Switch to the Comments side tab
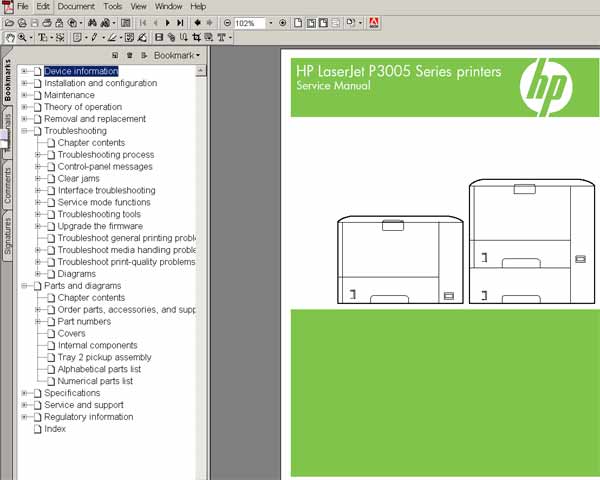Viewport: 600px width, 480px height. [7, 186]
